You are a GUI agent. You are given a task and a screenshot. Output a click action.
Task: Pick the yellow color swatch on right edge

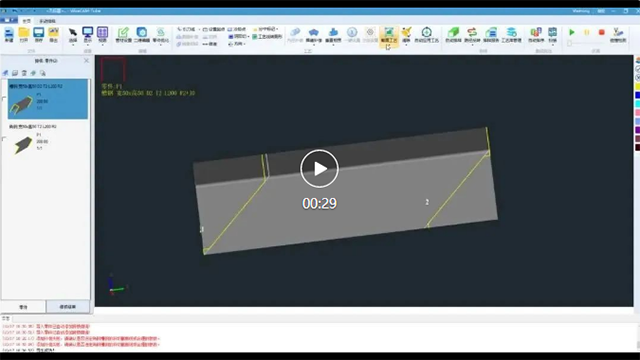pos(637,87)
